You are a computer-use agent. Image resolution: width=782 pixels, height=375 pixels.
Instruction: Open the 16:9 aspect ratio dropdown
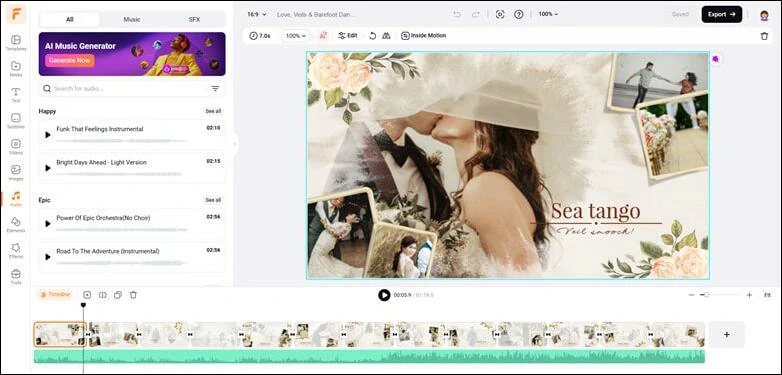tap(257, 14)
